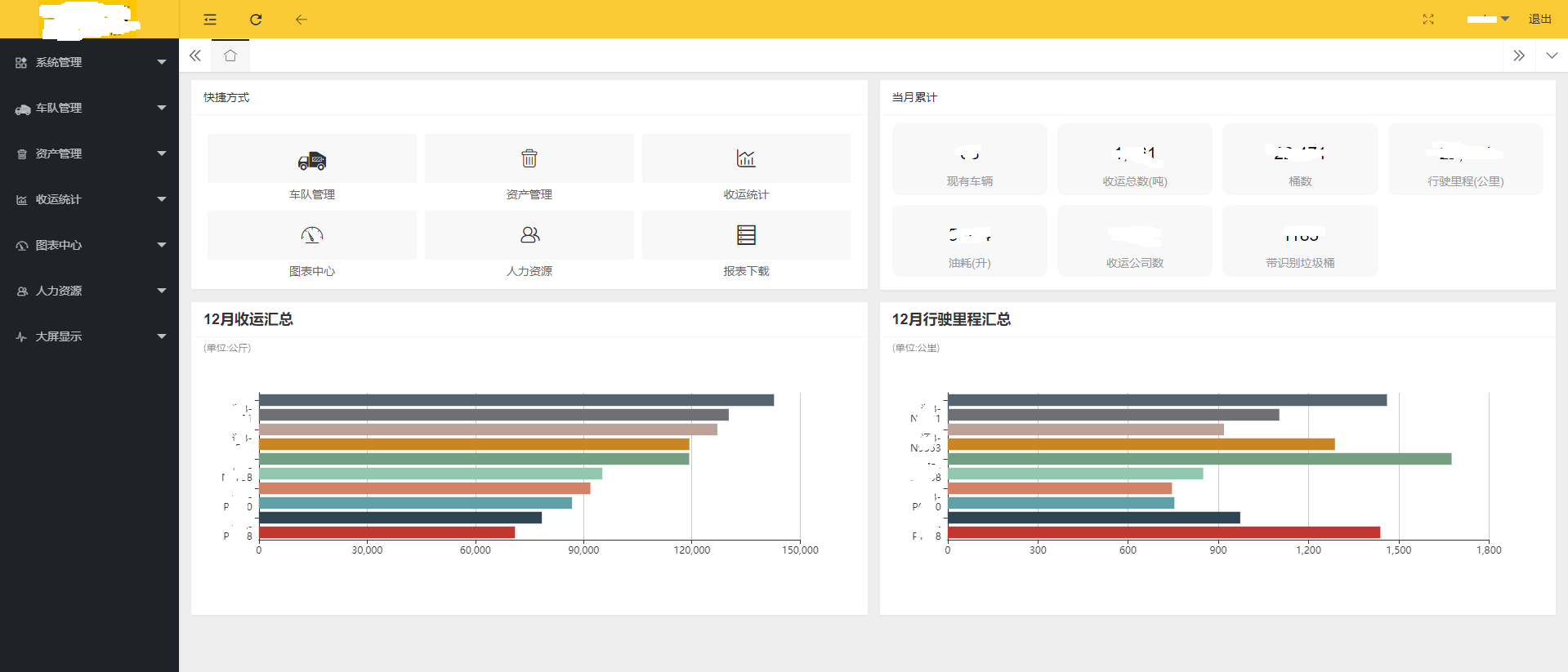Click the 退出 logout link
The height and width of the screenshot is (672, 1568).
(x=1540, y=19)
